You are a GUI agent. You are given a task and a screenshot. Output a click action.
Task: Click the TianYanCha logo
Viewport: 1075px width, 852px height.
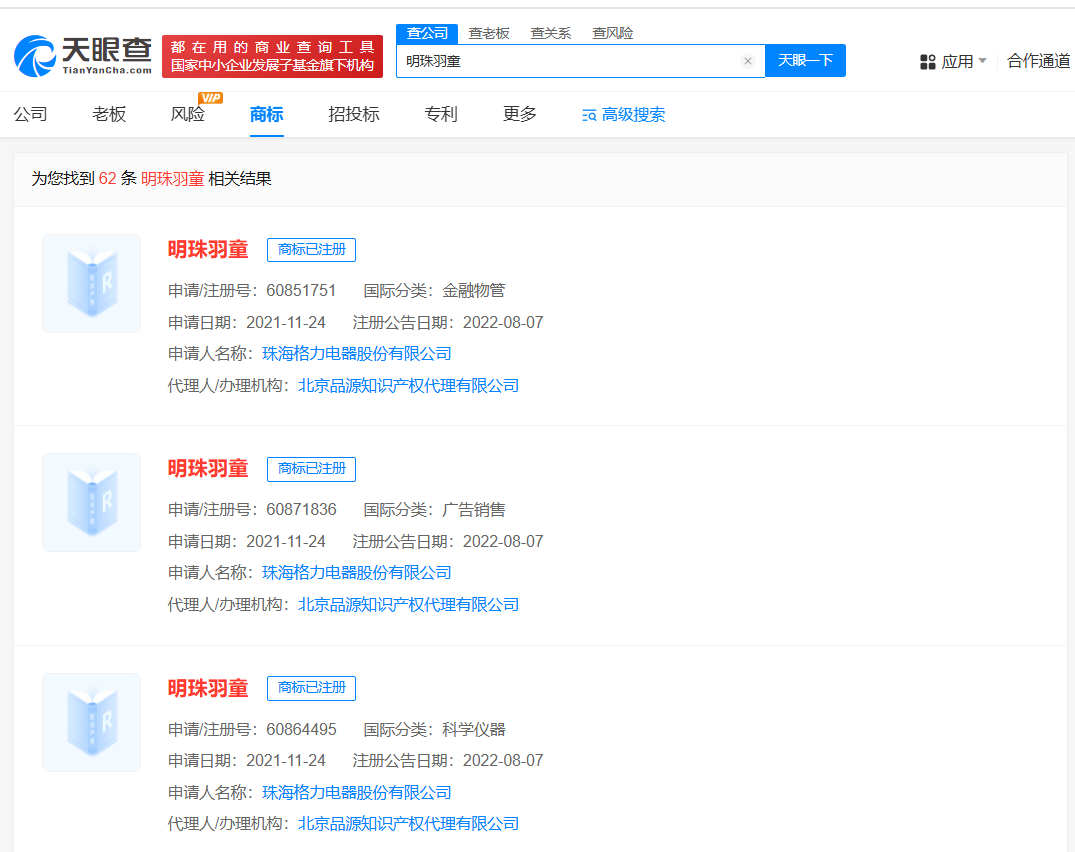83,56
